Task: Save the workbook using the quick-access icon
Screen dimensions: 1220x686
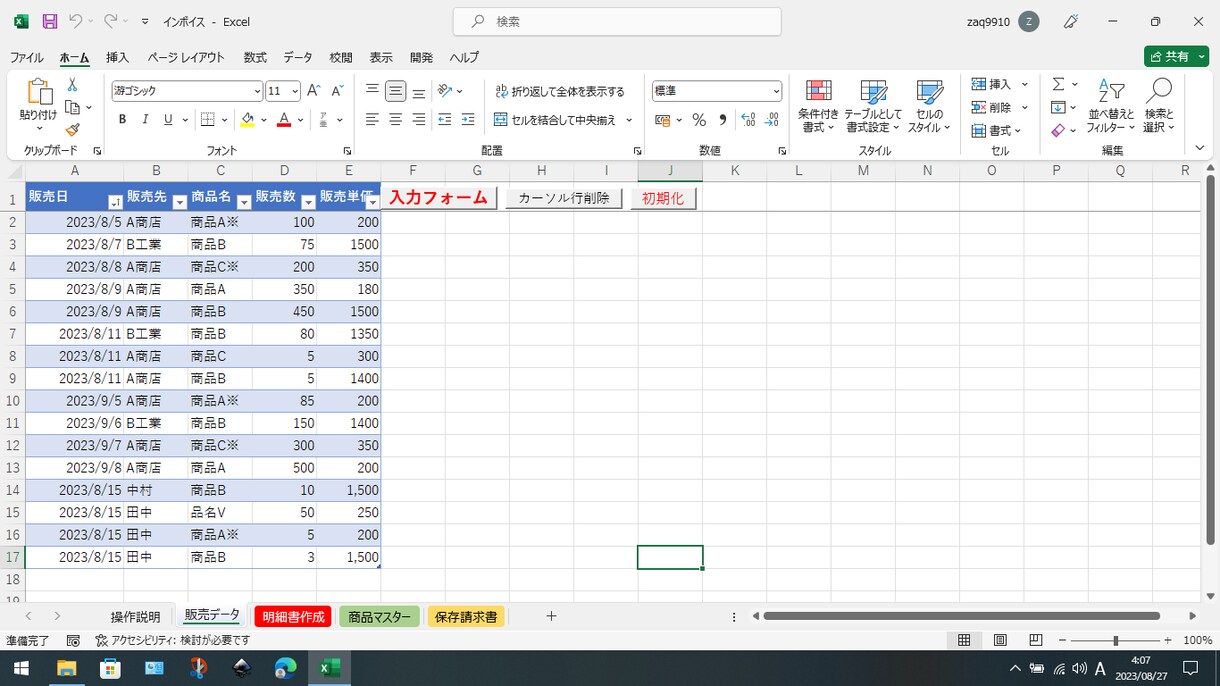Action: coord(50,21)
